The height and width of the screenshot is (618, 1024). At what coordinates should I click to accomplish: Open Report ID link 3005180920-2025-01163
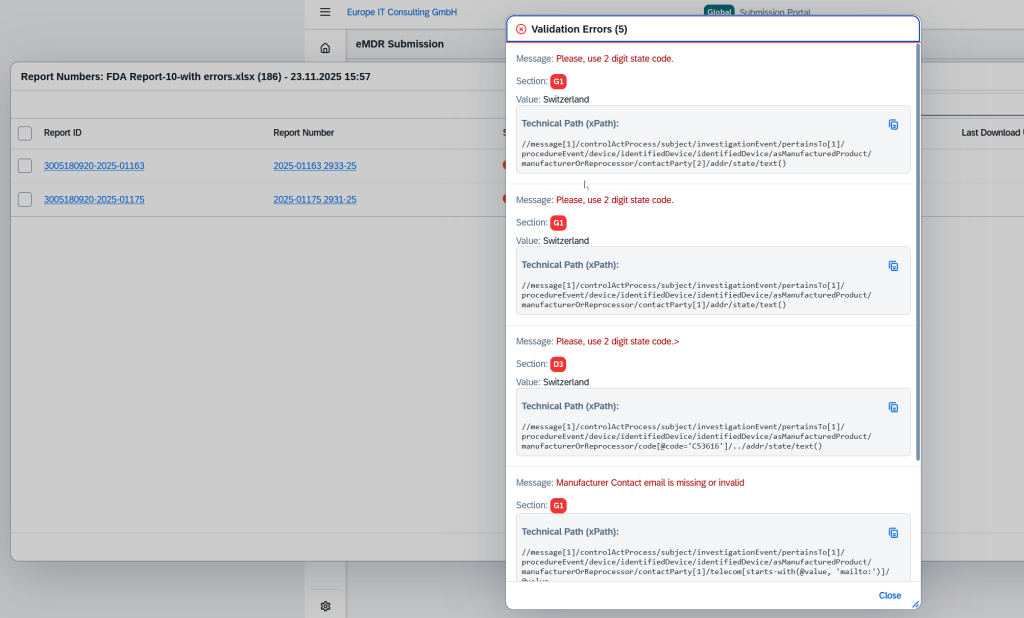tap(94, 166)
